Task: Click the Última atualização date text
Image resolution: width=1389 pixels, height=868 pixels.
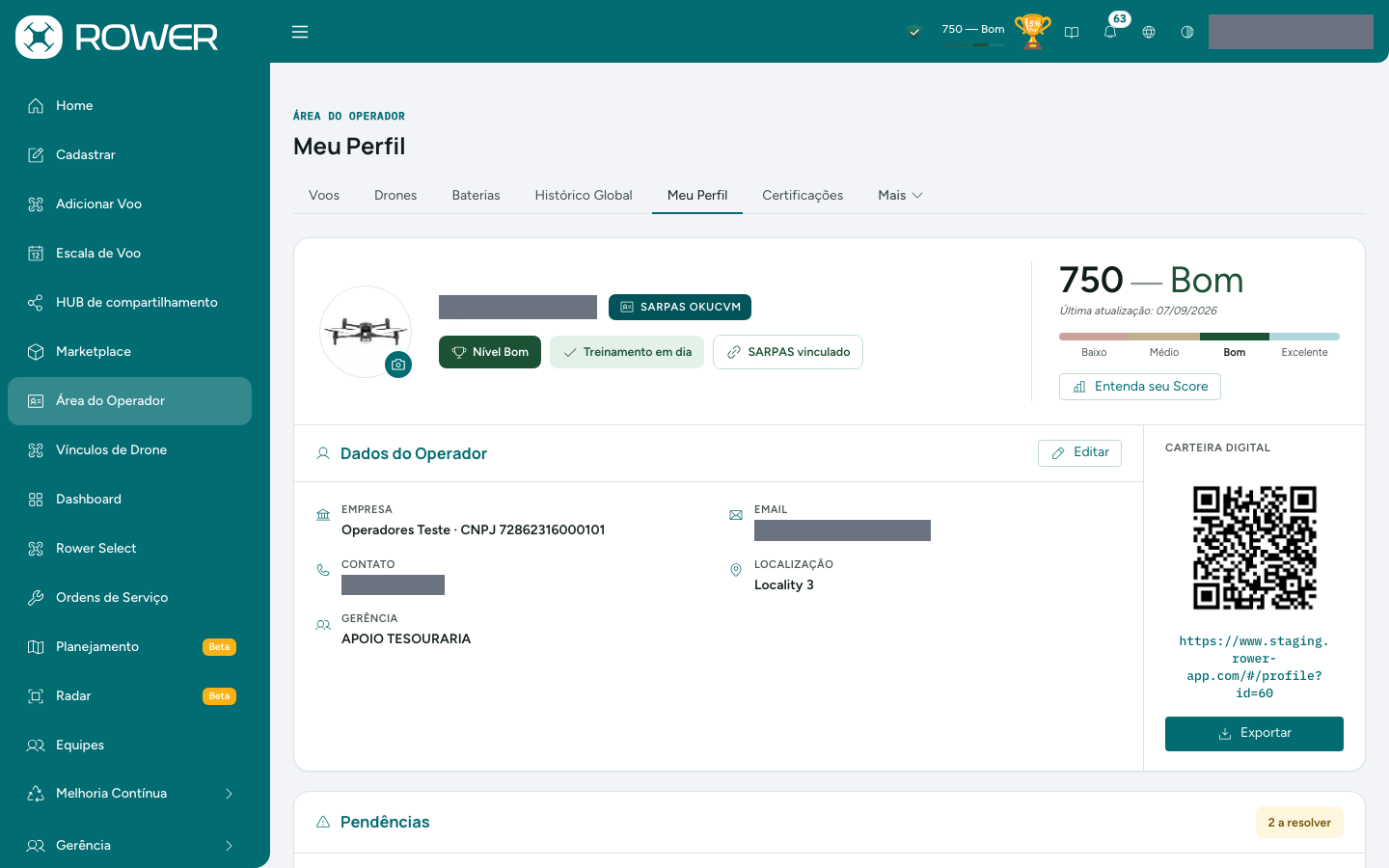Action: [x=1138, y=312]
